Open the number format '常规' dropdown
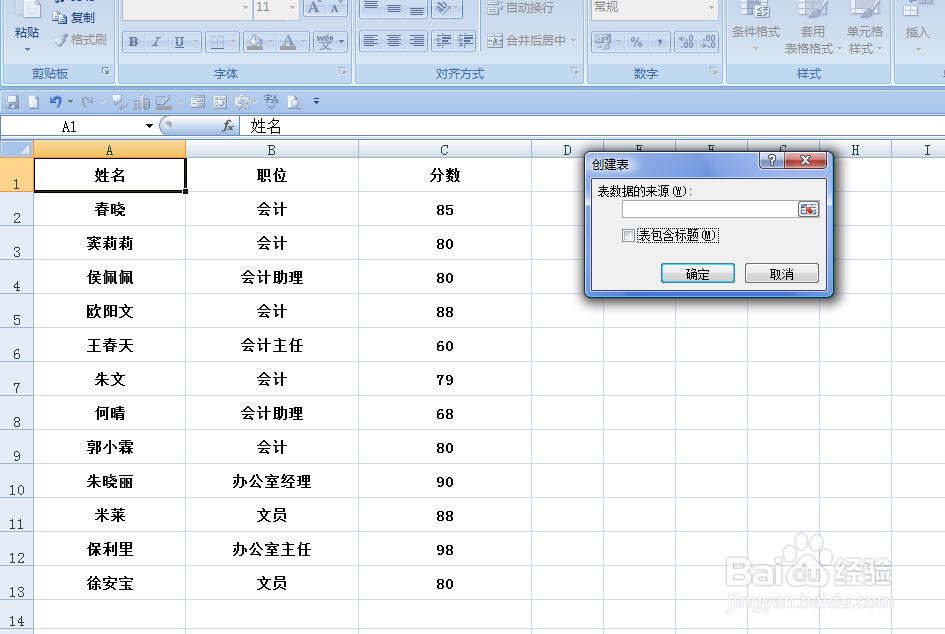The image size is (945, 634). [x=711, y=7]
